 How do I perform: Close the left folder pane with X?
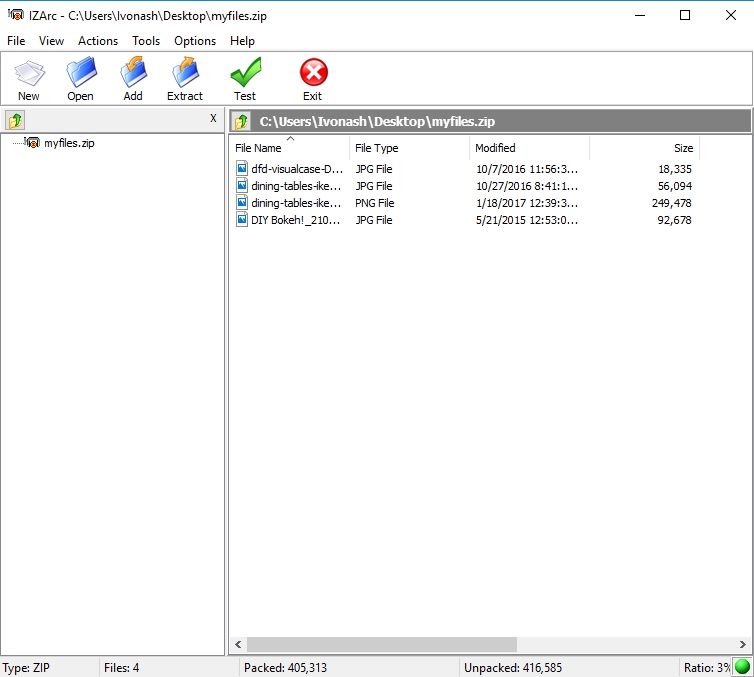click(x=214, y=118)
